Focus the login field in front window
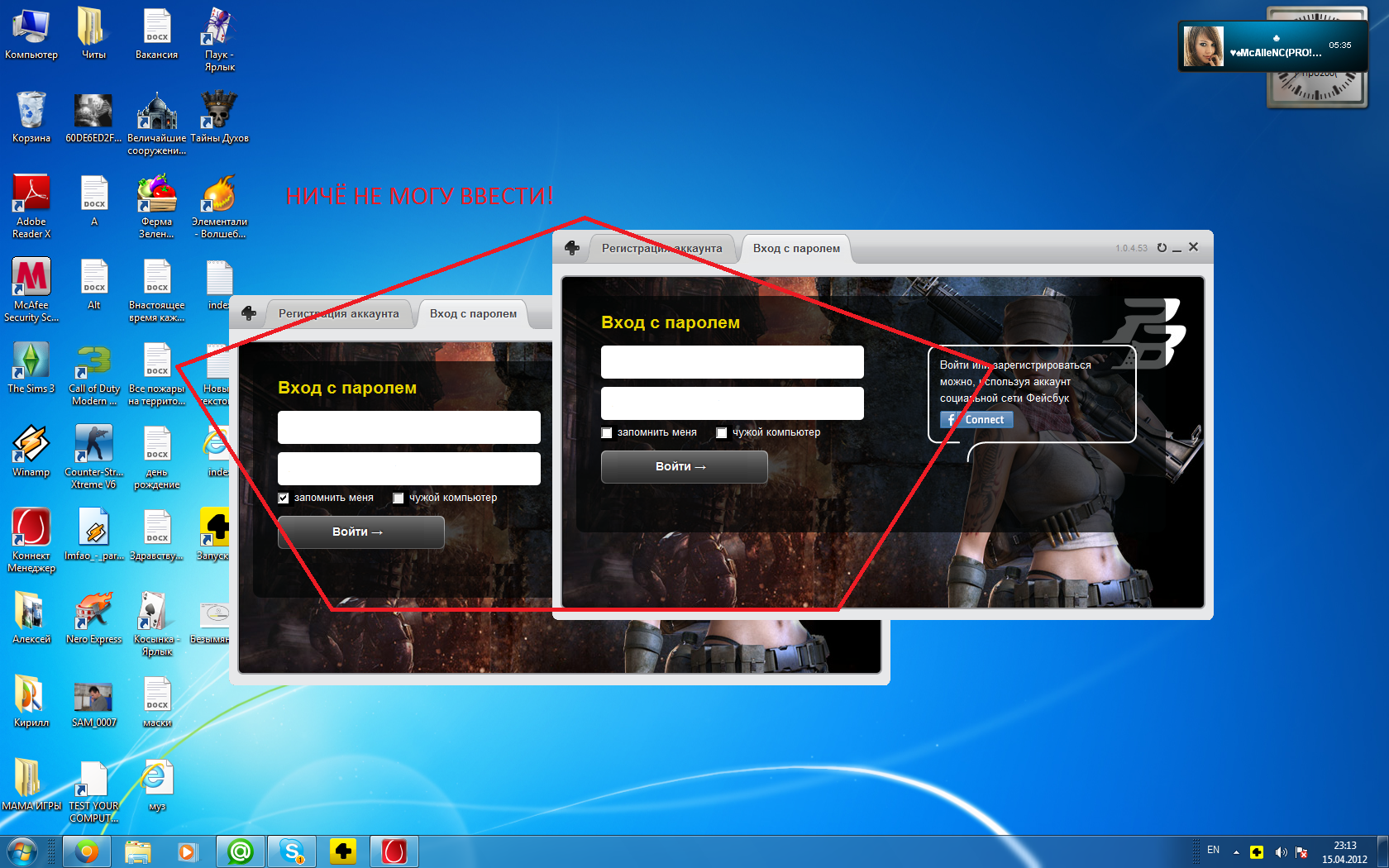 pos(733,362)
